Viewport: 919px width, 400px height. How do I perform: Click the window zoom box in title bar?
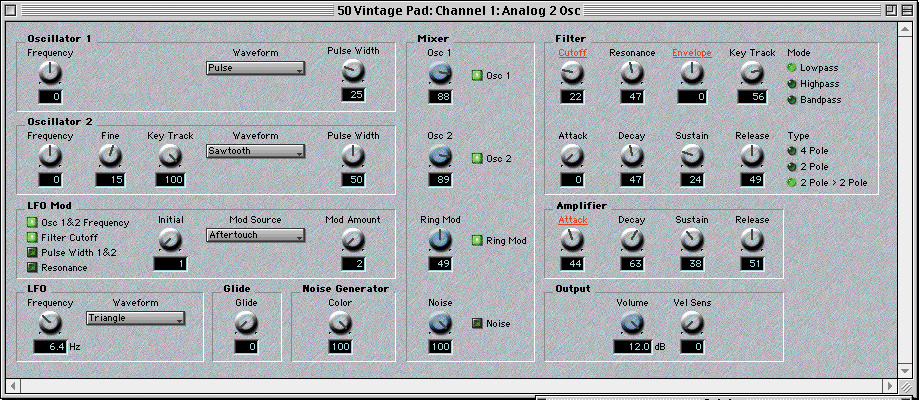pos(891,10)
